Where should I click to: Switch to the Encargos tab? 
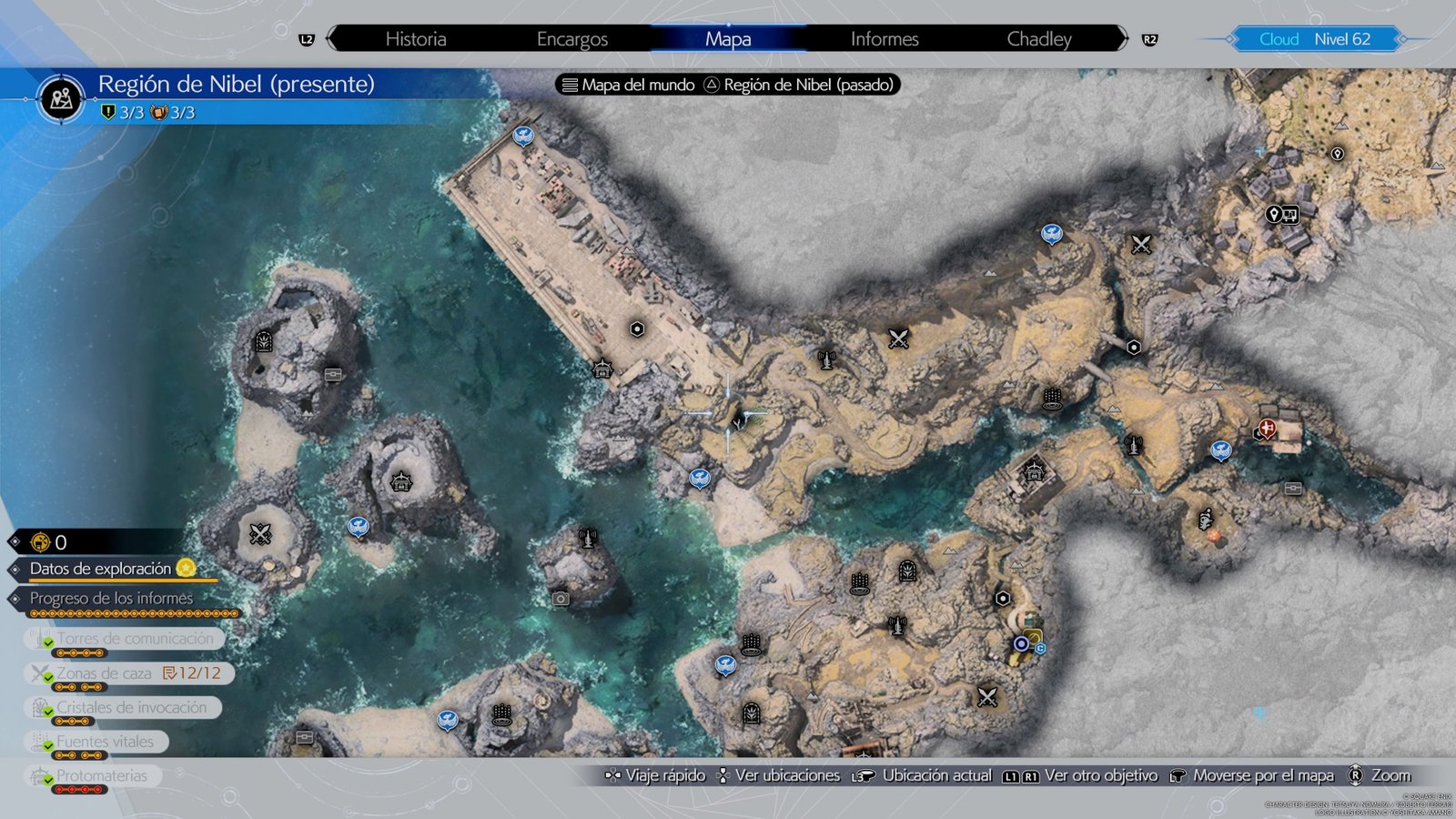pyautogui.click(x=572, y=39)
